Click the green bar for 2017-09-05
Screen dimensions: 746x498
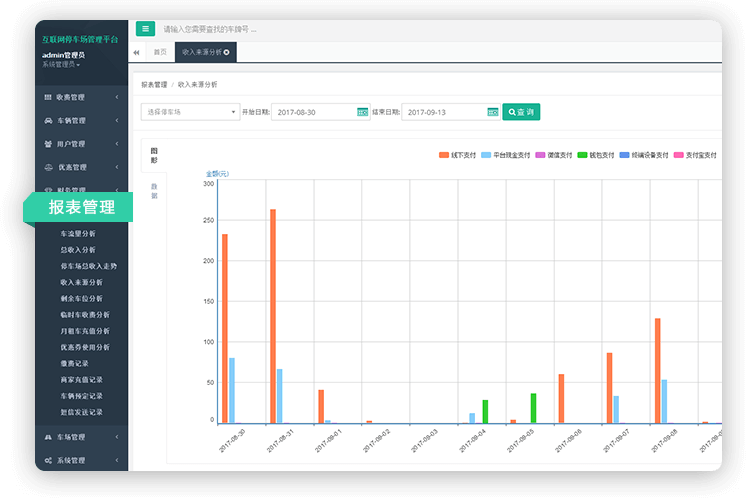(533, 408)
